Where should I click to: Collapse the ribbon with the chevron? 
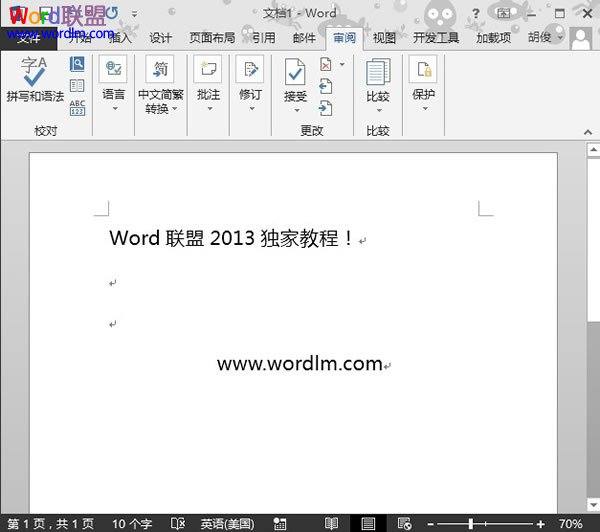tap(588, 132)
